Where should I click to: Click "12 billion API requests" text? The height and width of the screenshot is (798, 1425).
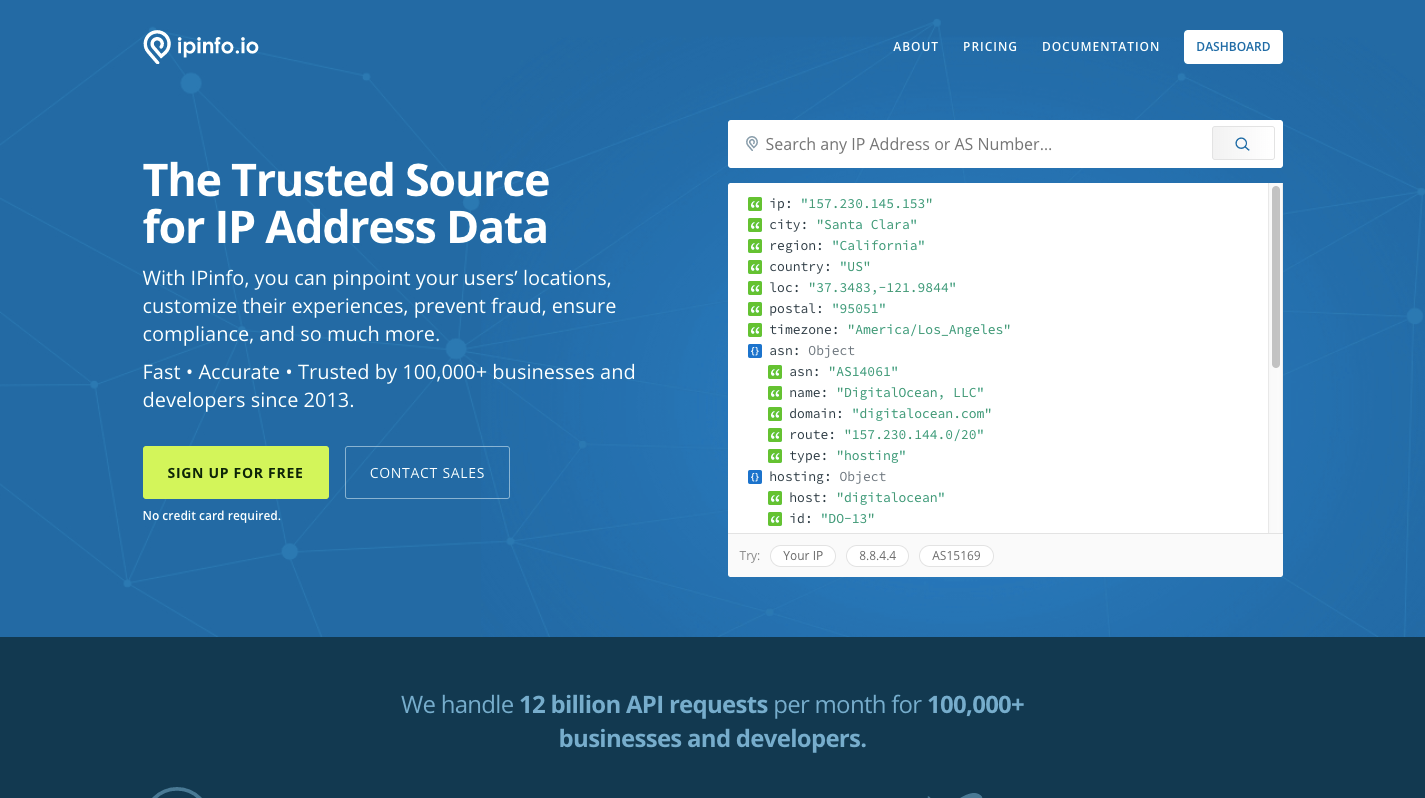coord(644,705)
